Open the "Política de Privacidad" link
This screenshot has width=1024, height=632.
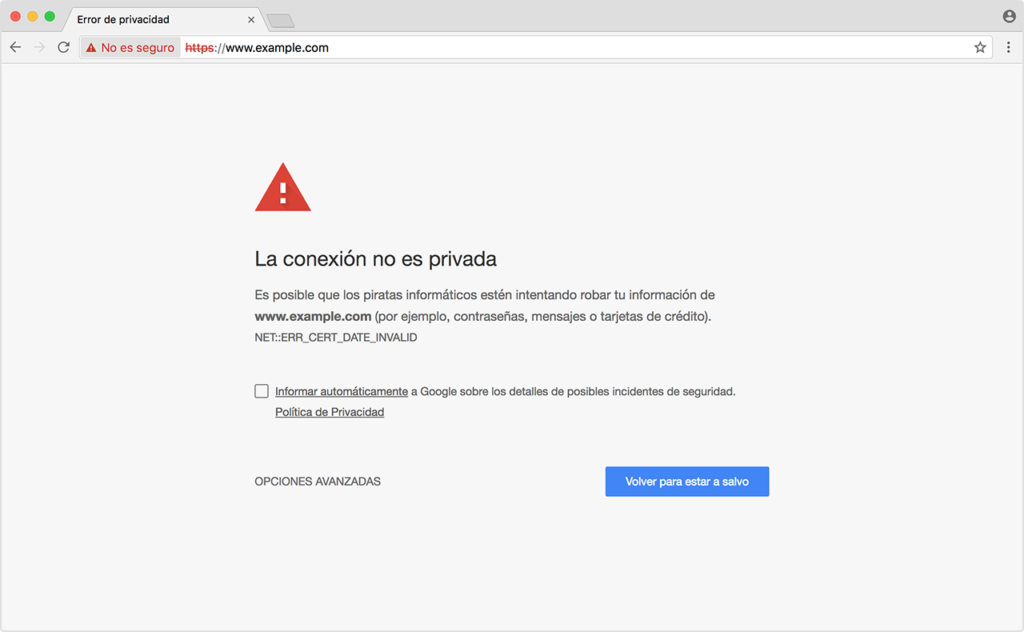pyautogui.click(x=329, y=411)
